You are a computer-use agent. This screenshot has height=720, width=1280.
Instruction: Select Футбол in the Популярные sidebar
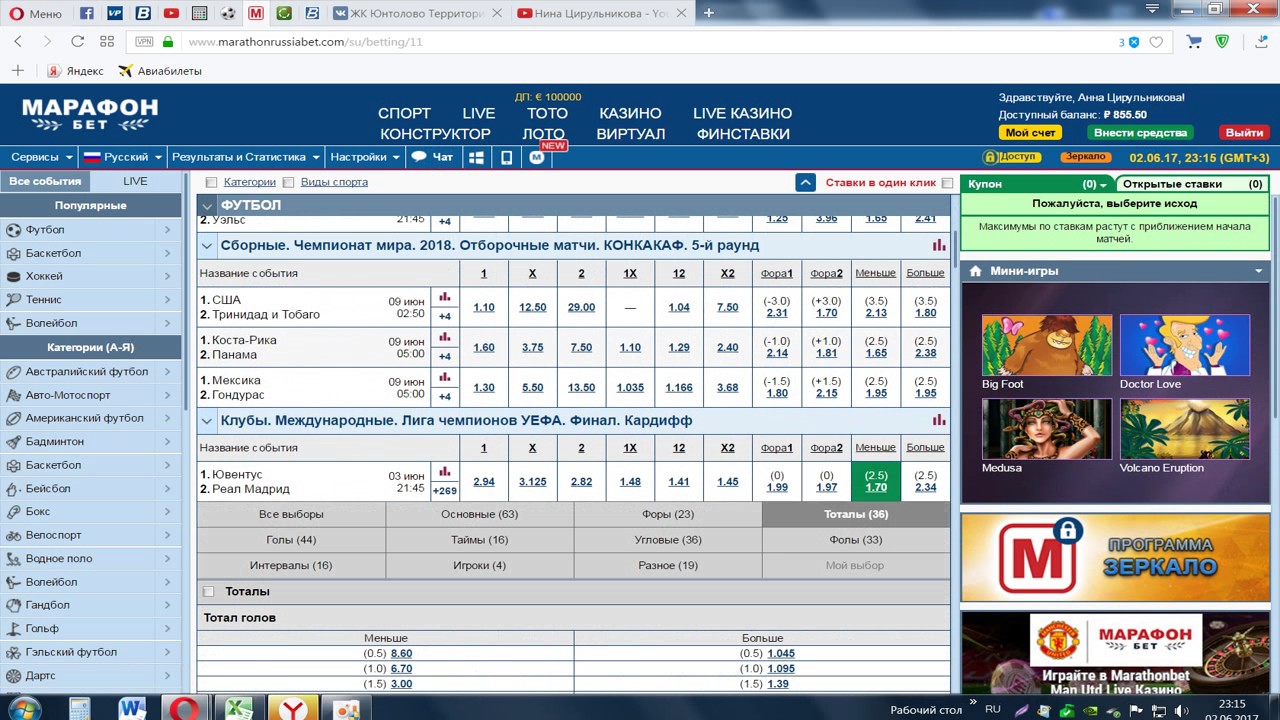point(90,229)
